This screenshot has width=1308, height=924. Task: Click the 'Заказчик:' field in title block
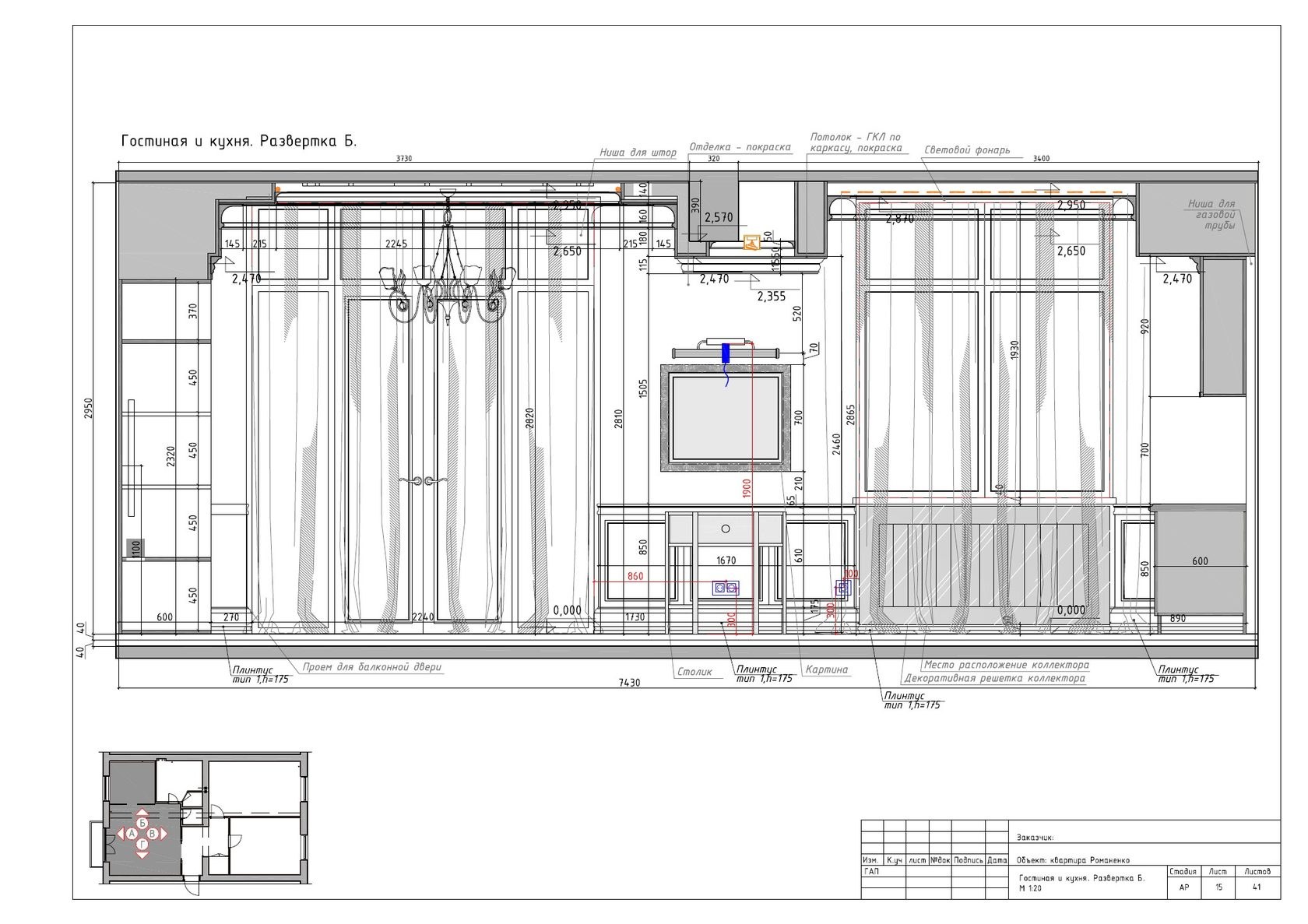[x=1035, y=838]
